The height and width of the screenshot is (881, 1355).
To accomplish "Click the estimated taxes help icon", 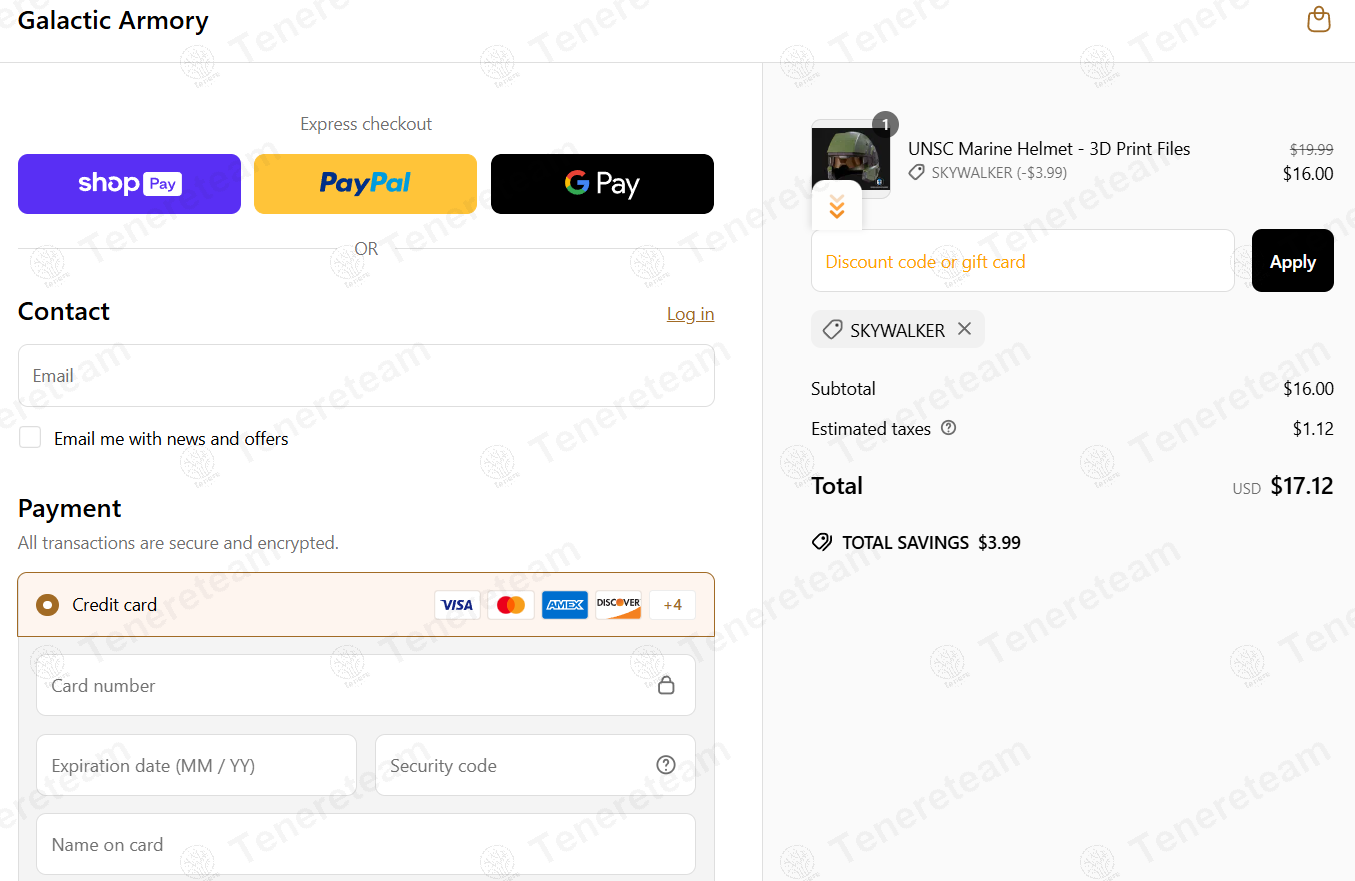I will tap(949, 428).
